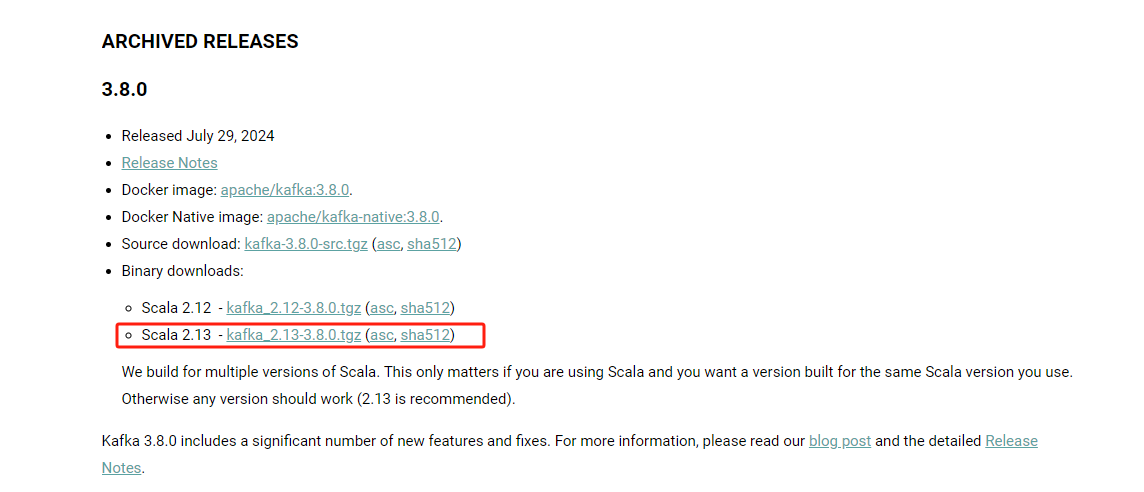Click the Released July 29, 2024 text

[x=198, y=136]
